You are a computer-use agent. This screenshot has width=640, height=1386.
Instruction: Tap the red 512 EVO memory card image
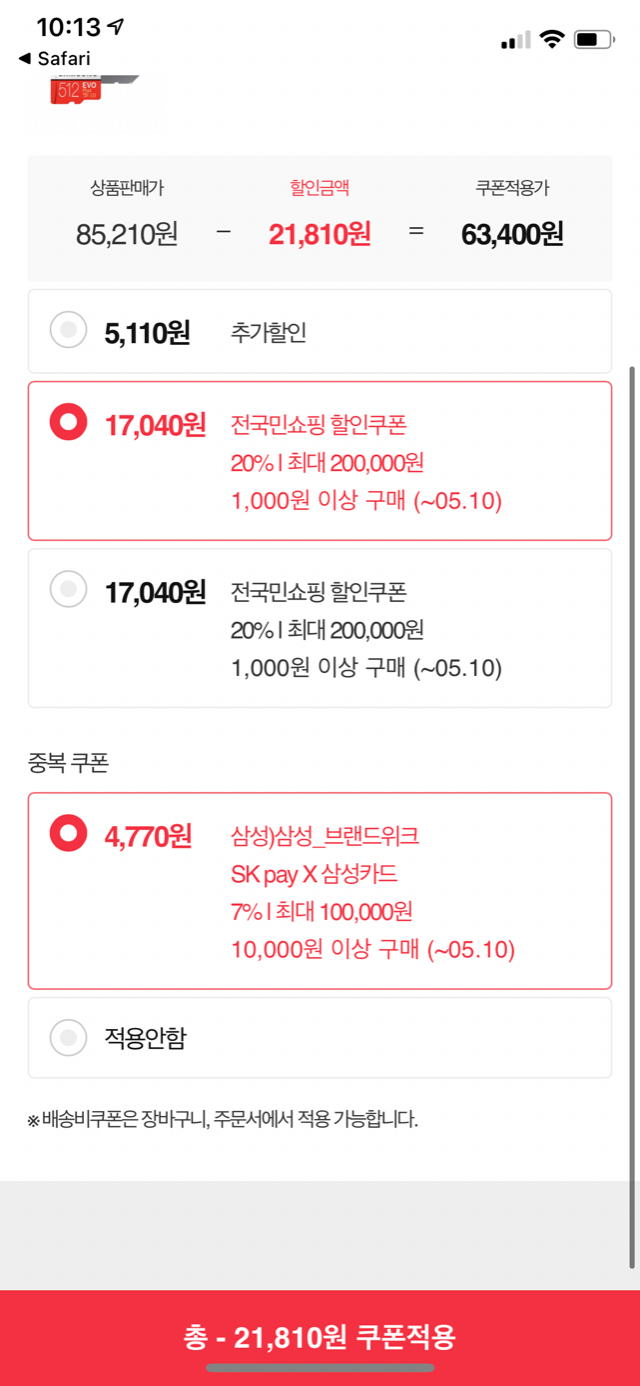[x=82, y=89]
